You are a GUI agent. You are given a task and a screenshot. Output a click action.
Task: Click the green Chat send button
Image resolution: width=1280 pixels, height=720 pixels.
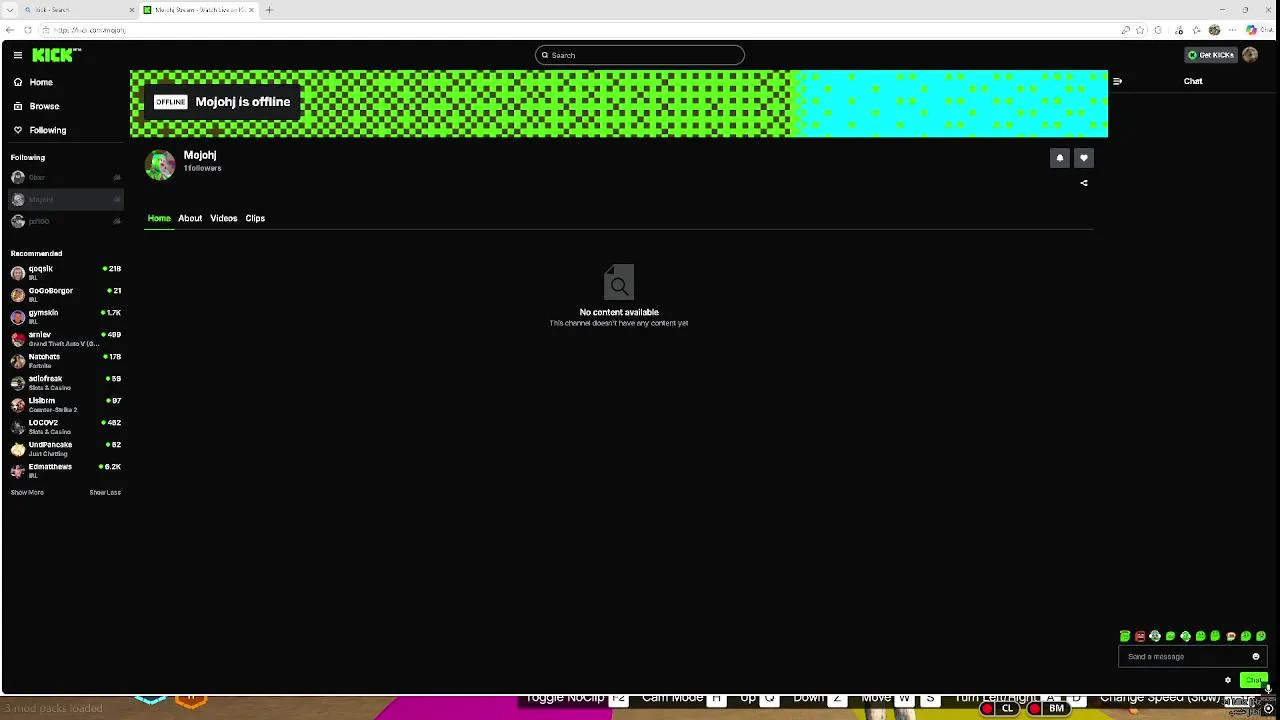(1254, 680)
